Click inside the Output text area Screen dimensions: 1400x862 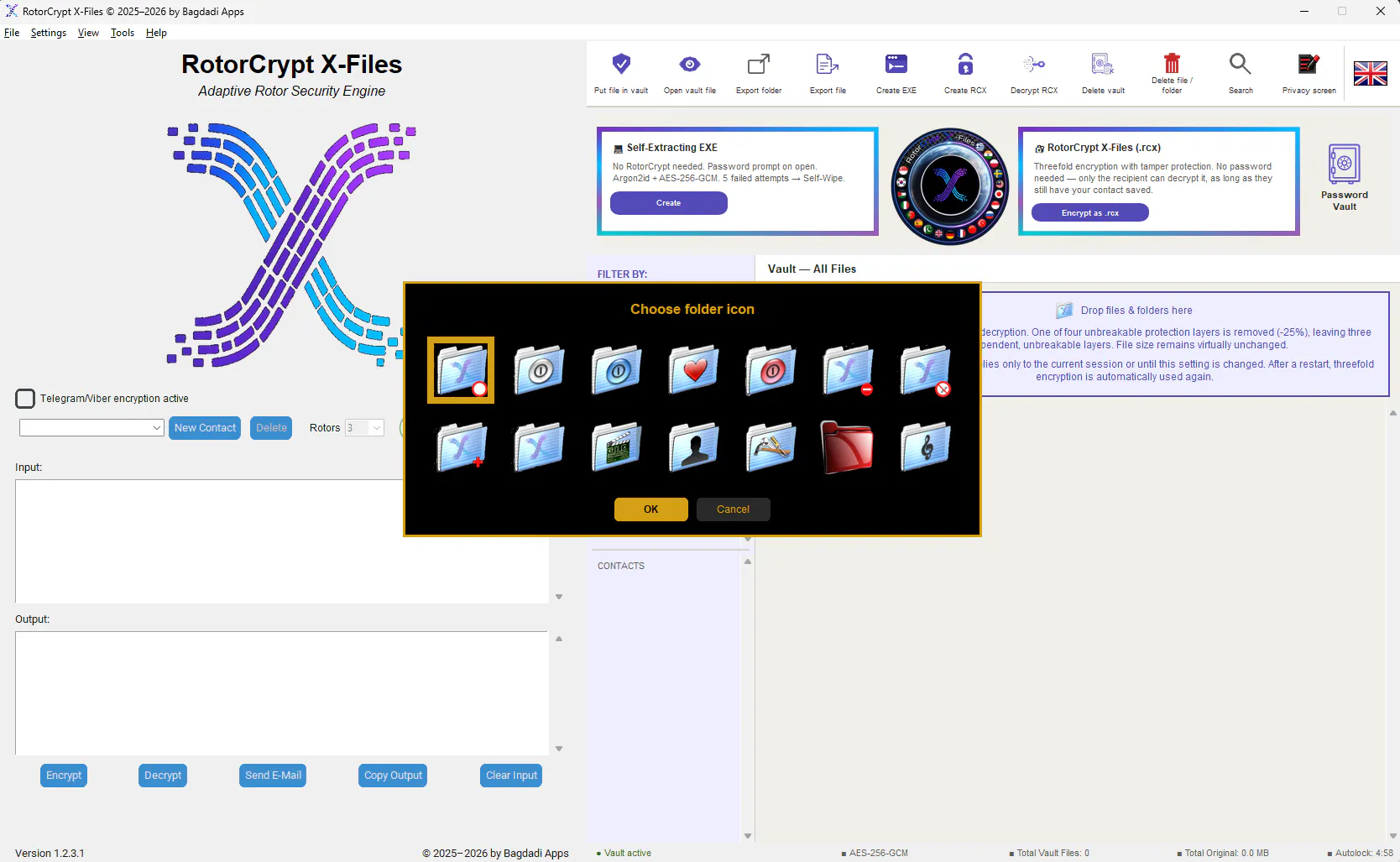[282, 693]
